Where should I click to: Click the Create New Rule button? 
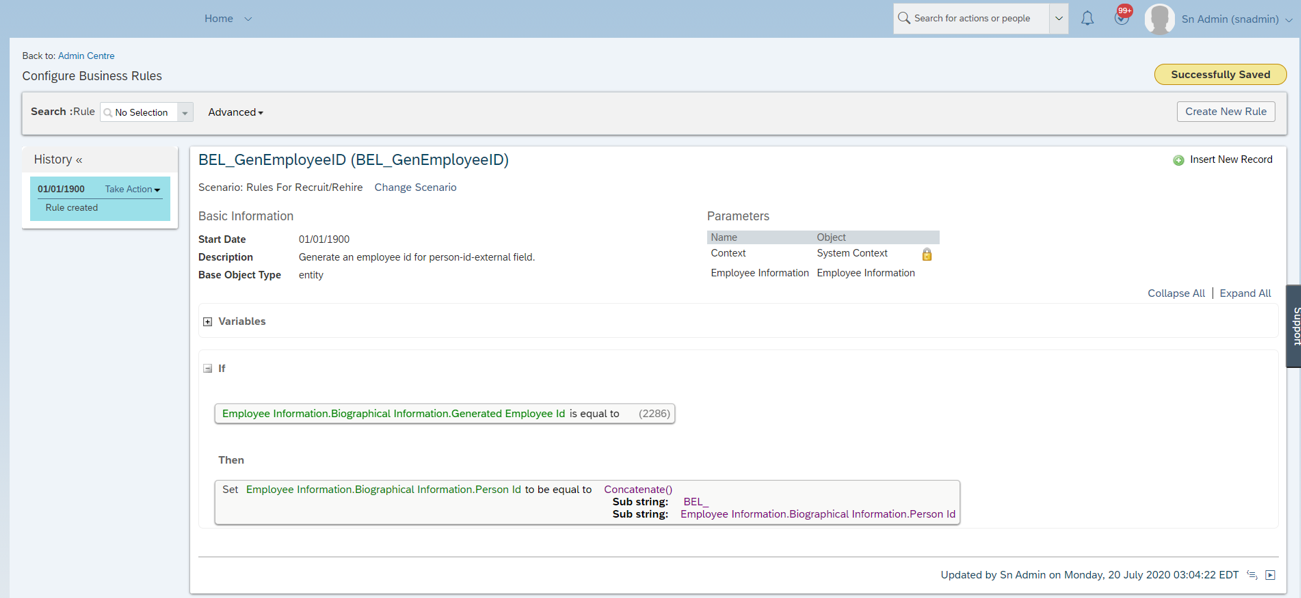click(x=1226, y=112)
